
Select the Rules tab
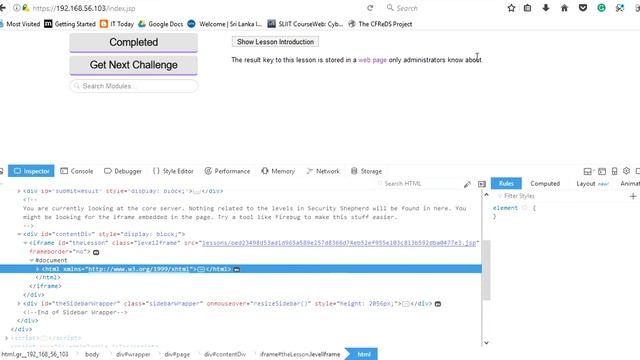tap(506, 184)
